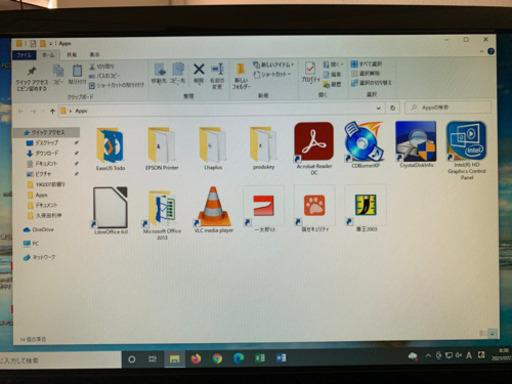Click the Apps search box
This screenshot has width=512, height=384.
[x=448, y=107]
